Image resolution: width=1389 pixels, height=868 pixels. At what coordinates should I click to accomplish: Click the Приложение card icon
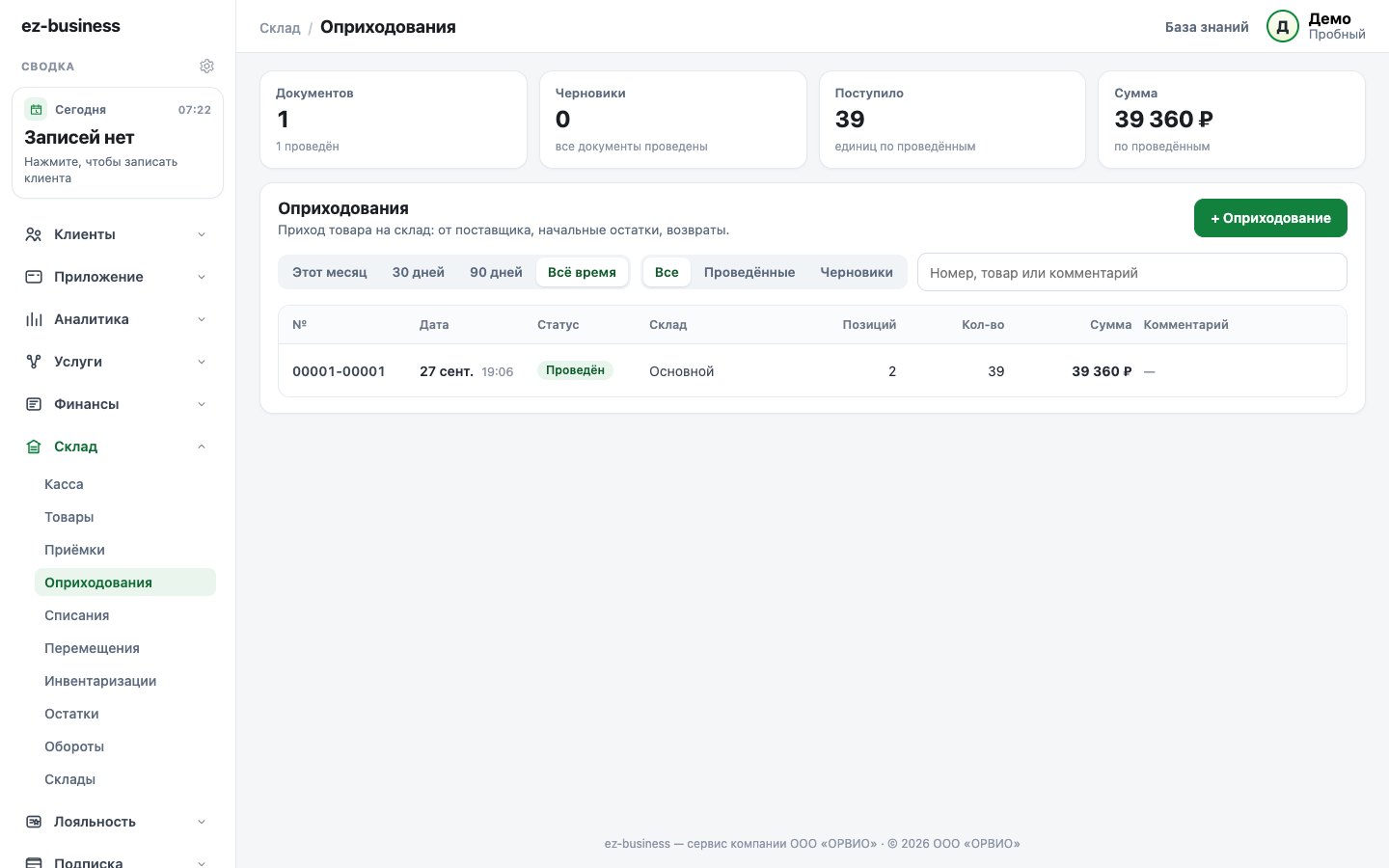tap(34, 277)
